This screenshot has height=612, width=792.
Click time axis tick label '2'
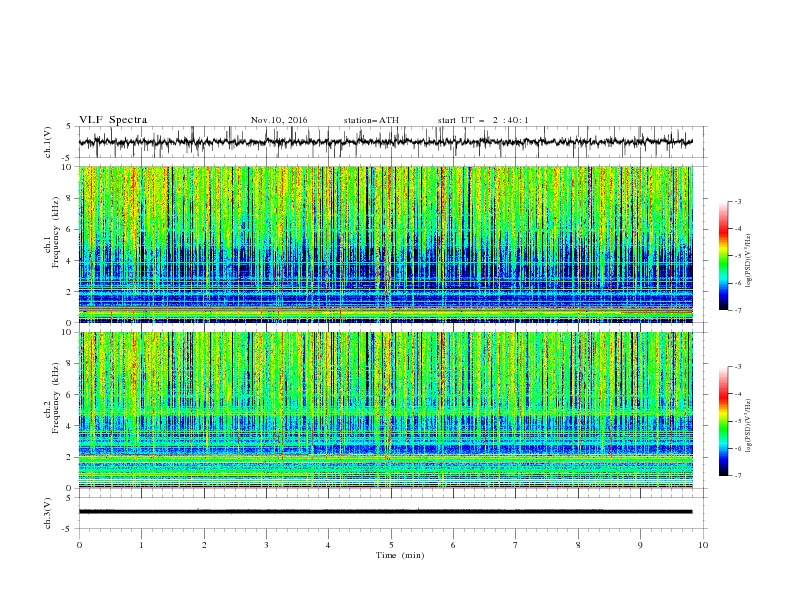[x=204, y=545]
